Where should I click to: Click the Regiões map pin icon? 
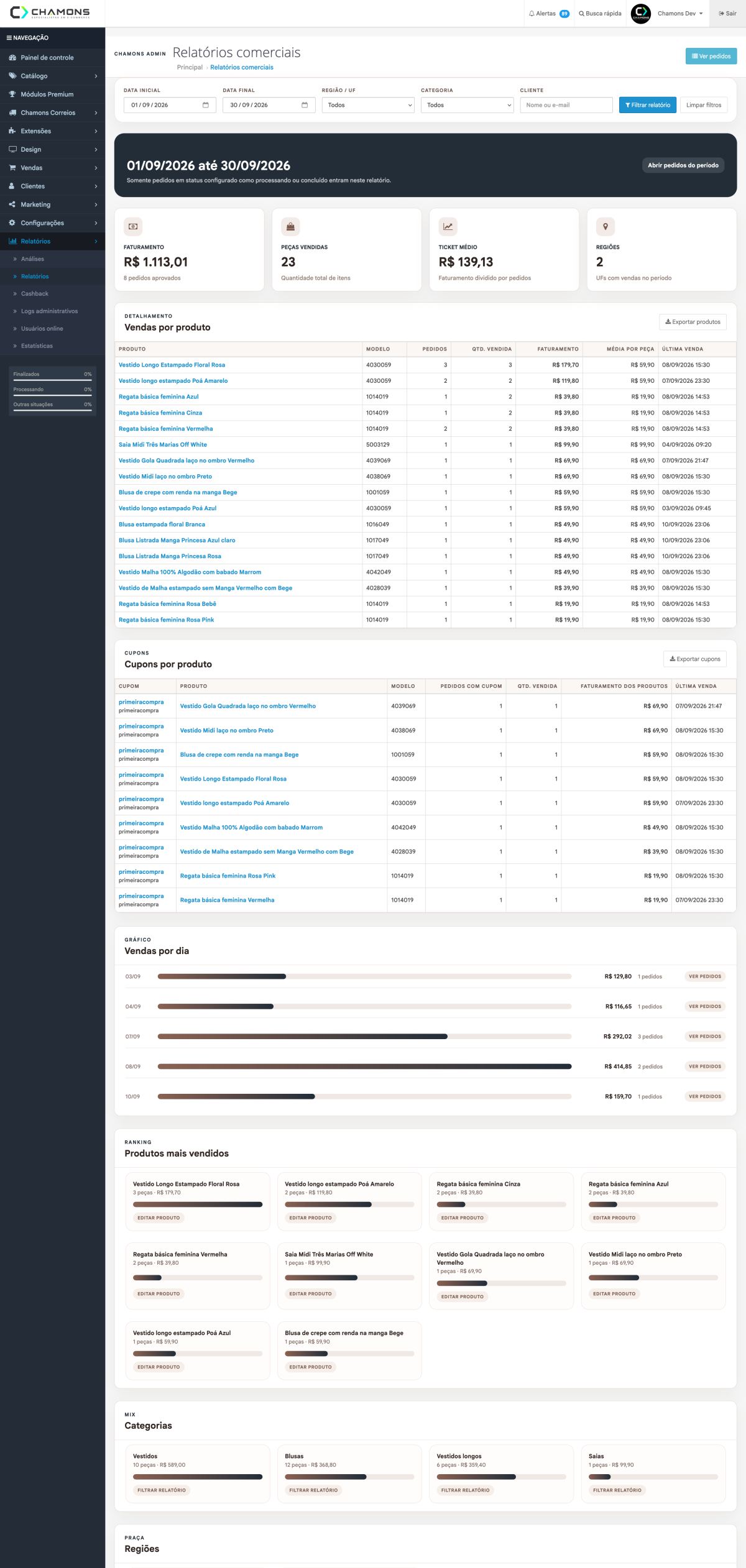[606, 227]
